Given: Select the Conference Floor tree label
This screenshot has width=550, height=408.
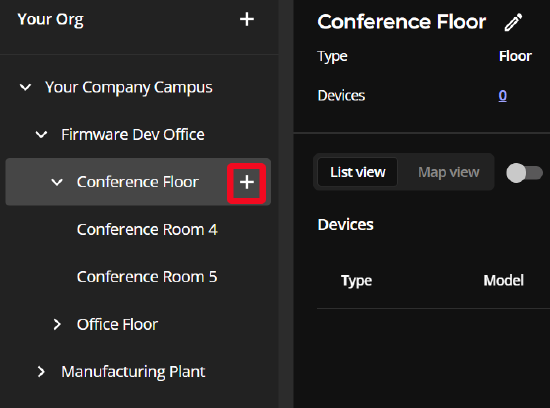Looking at the screenshot, I should (x=138, y=182).
